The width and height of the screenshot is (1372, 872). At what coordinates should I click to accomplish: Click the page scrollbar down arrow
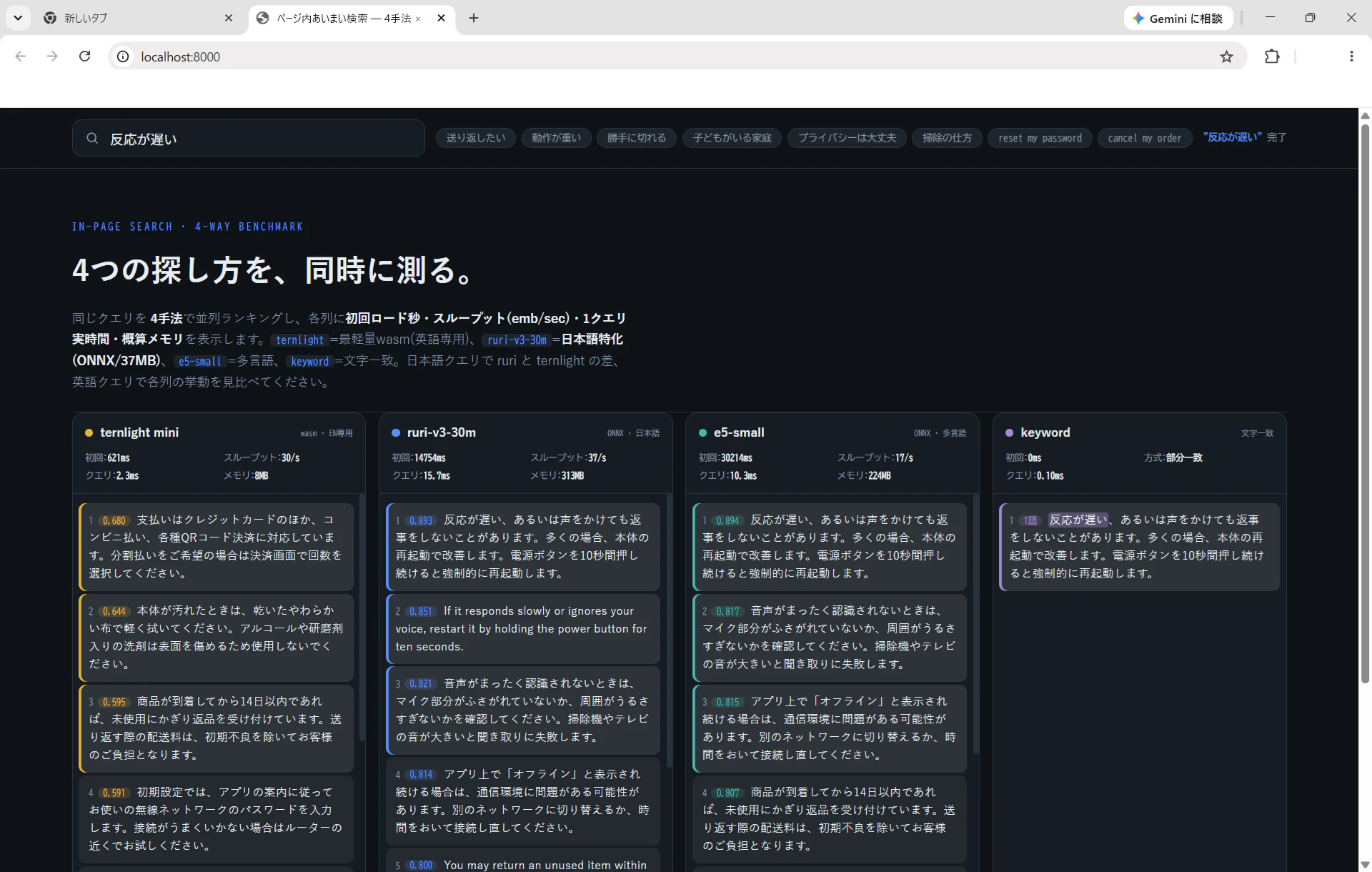(1365, 865)
